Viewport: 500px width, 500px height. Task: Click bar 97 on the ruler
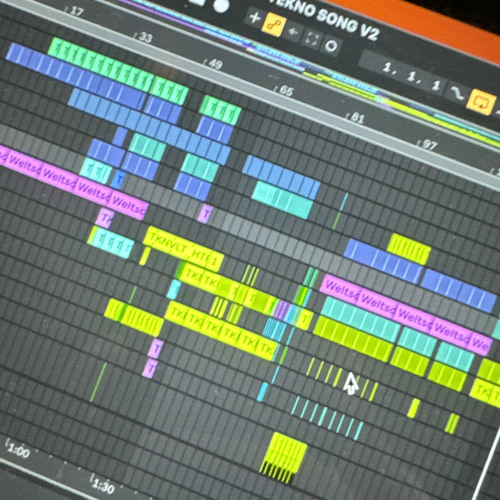pos(428,144)
